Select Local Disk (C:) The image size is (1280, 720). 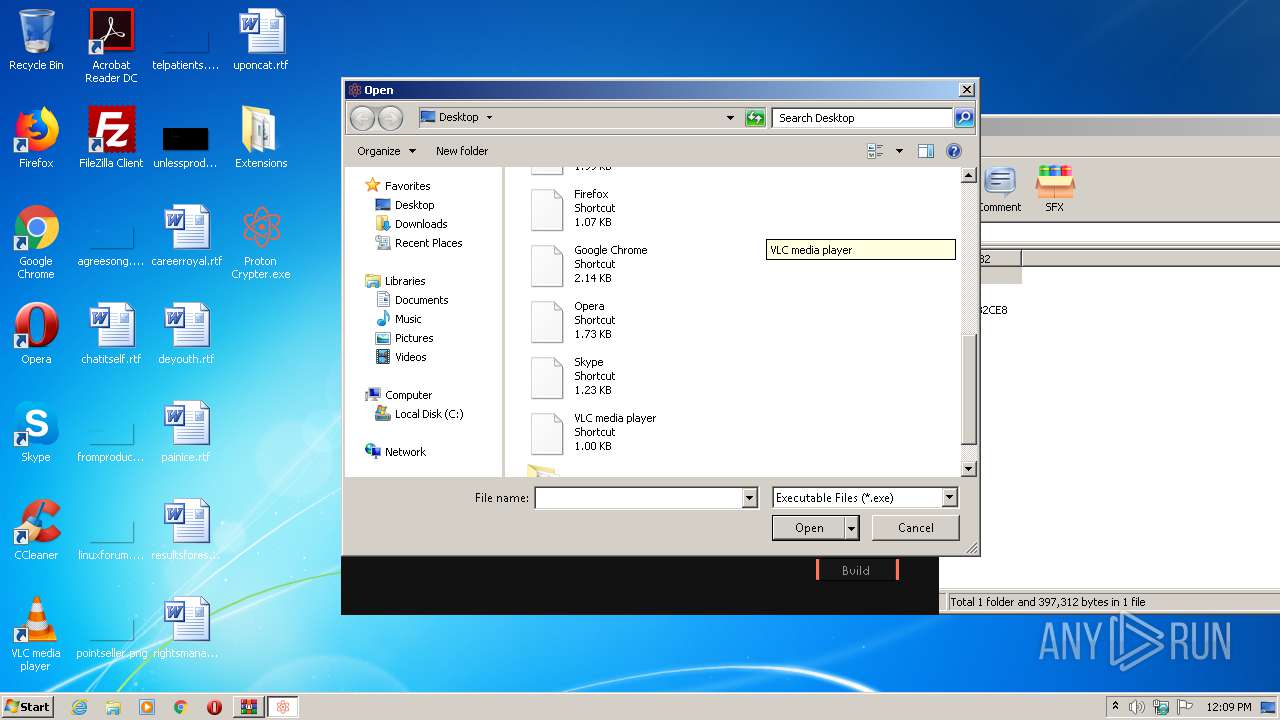tap(419, 414)
